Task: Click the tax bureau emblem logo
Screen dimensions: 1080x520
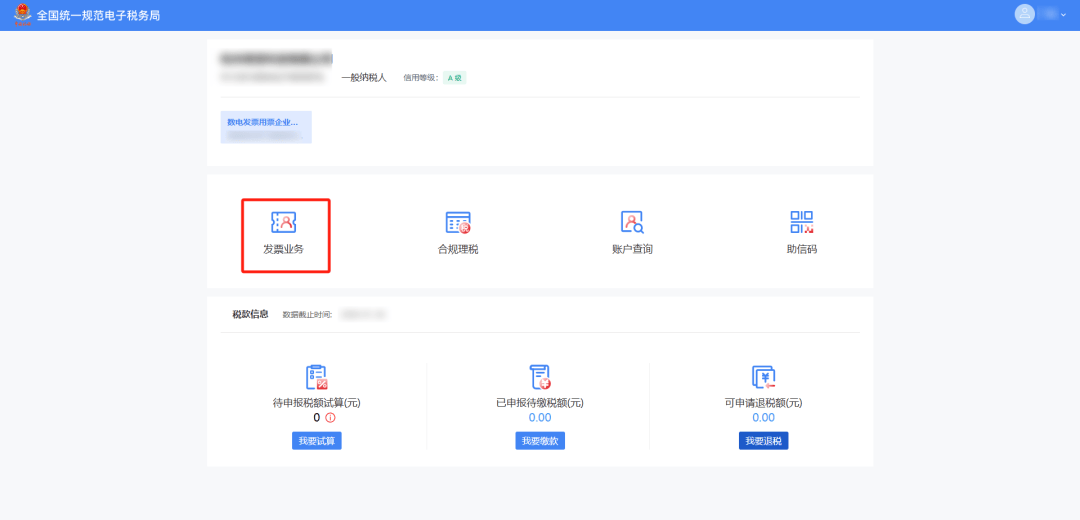Action: click(22, 15)
